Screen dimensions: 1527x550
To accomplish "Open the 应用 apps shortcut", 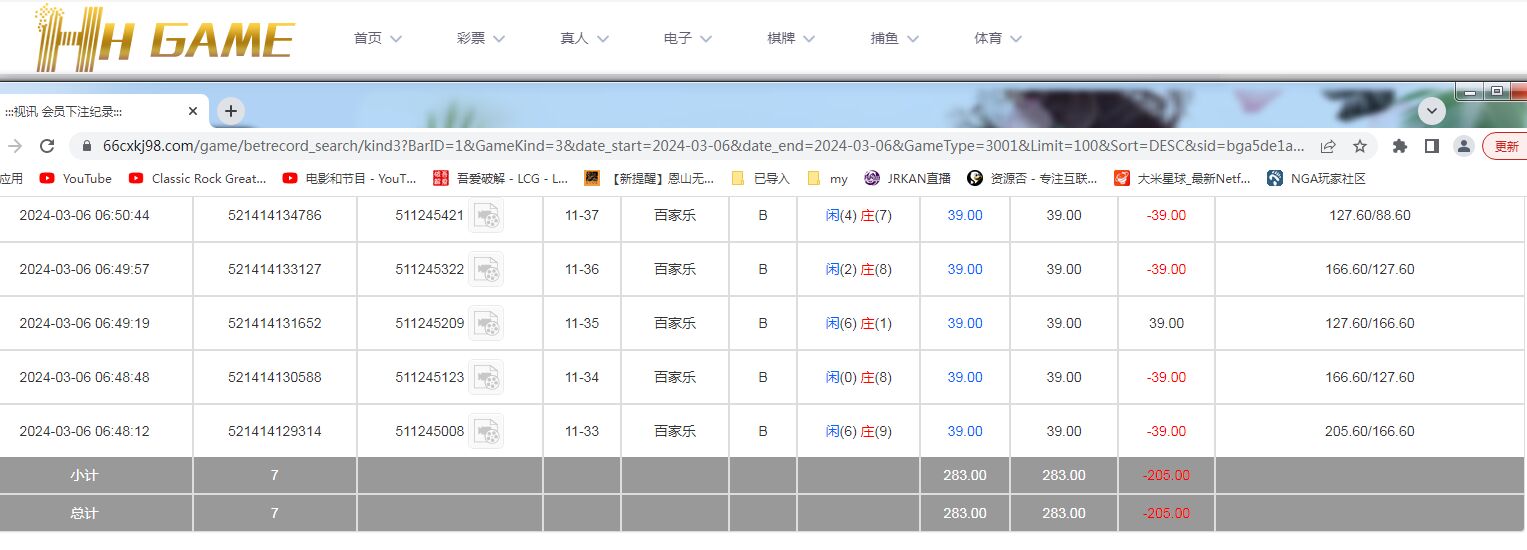I will [12, 178].
